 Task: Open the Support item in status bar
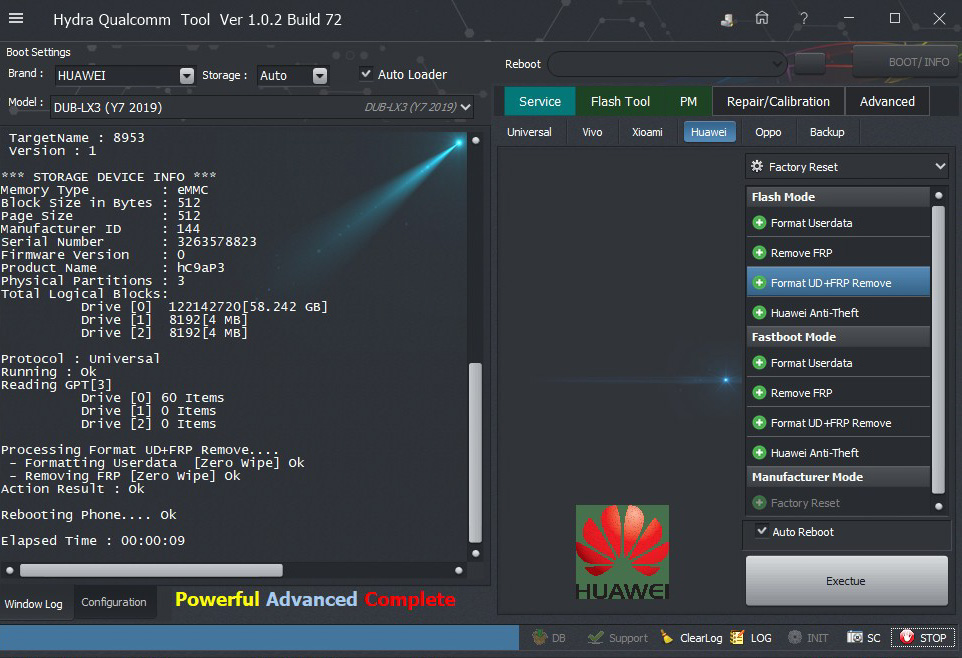618,638
